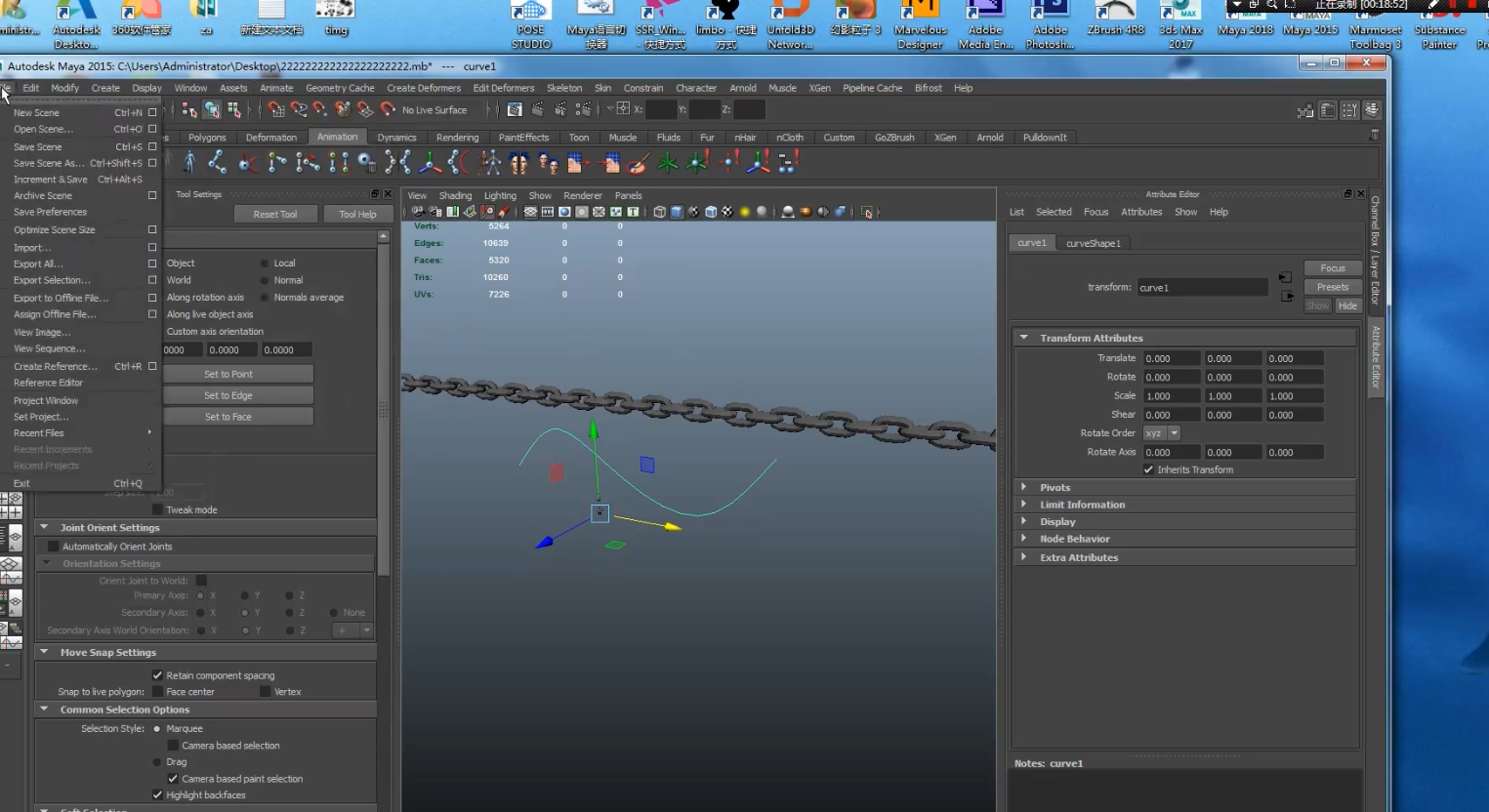
Task: Toggle textured display checker icon in viewport
Action: click(727, 212)
